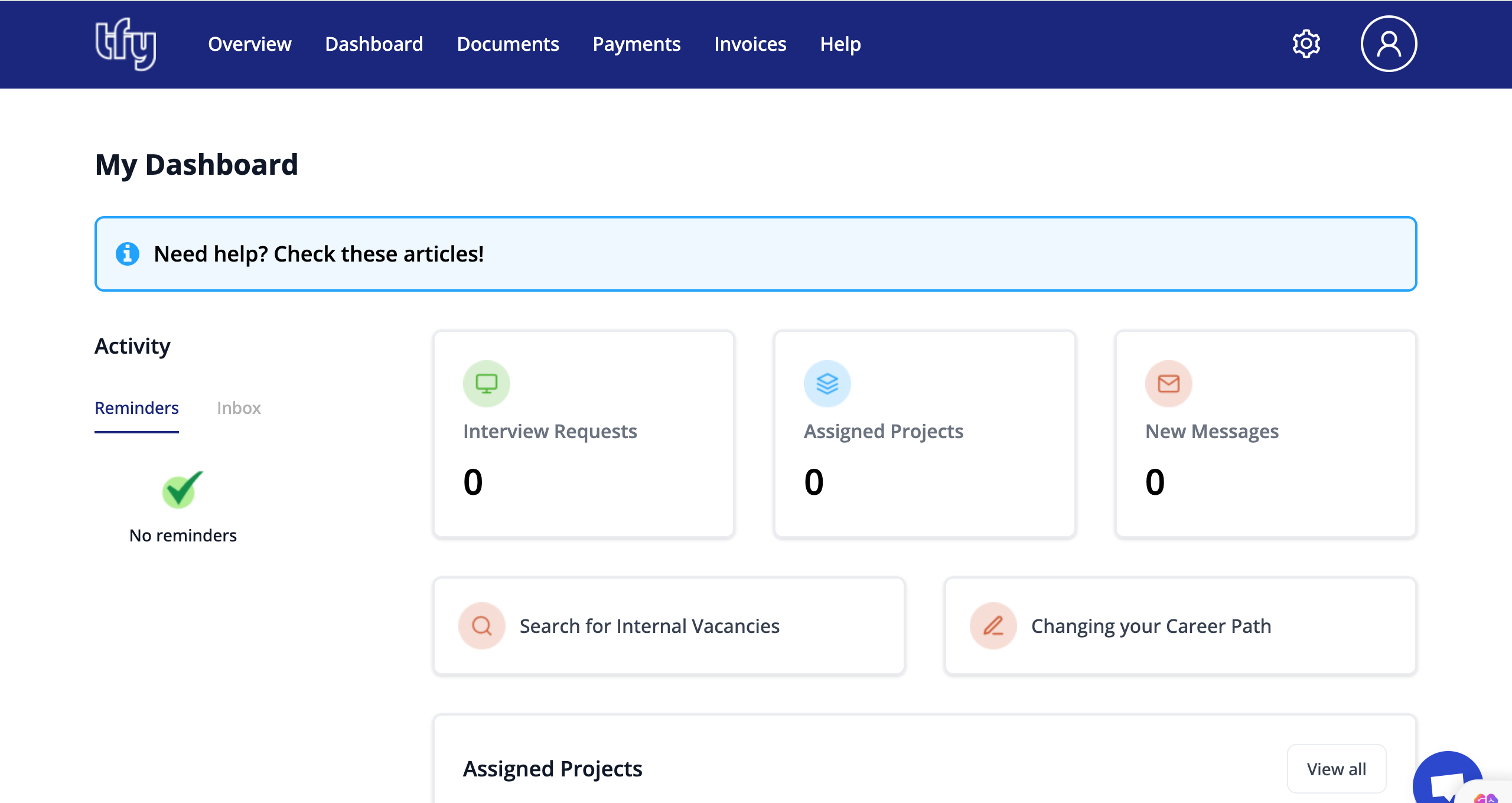Viewport: 1512px width, 803px height.
Task: Click the New Messages envelope icon
Action: [1168, 384]
